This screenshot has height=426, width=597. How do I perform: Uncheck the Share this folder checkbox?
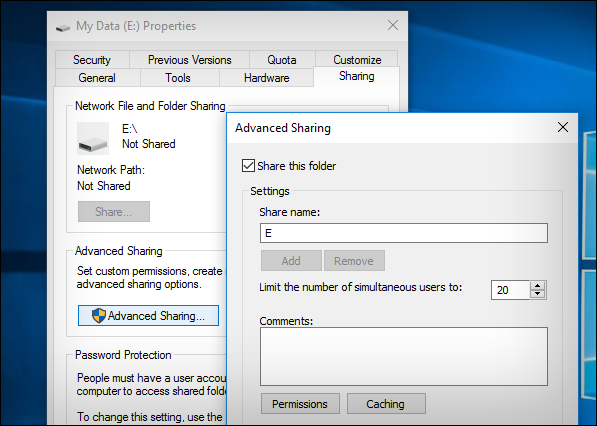[x=248, y=166]
